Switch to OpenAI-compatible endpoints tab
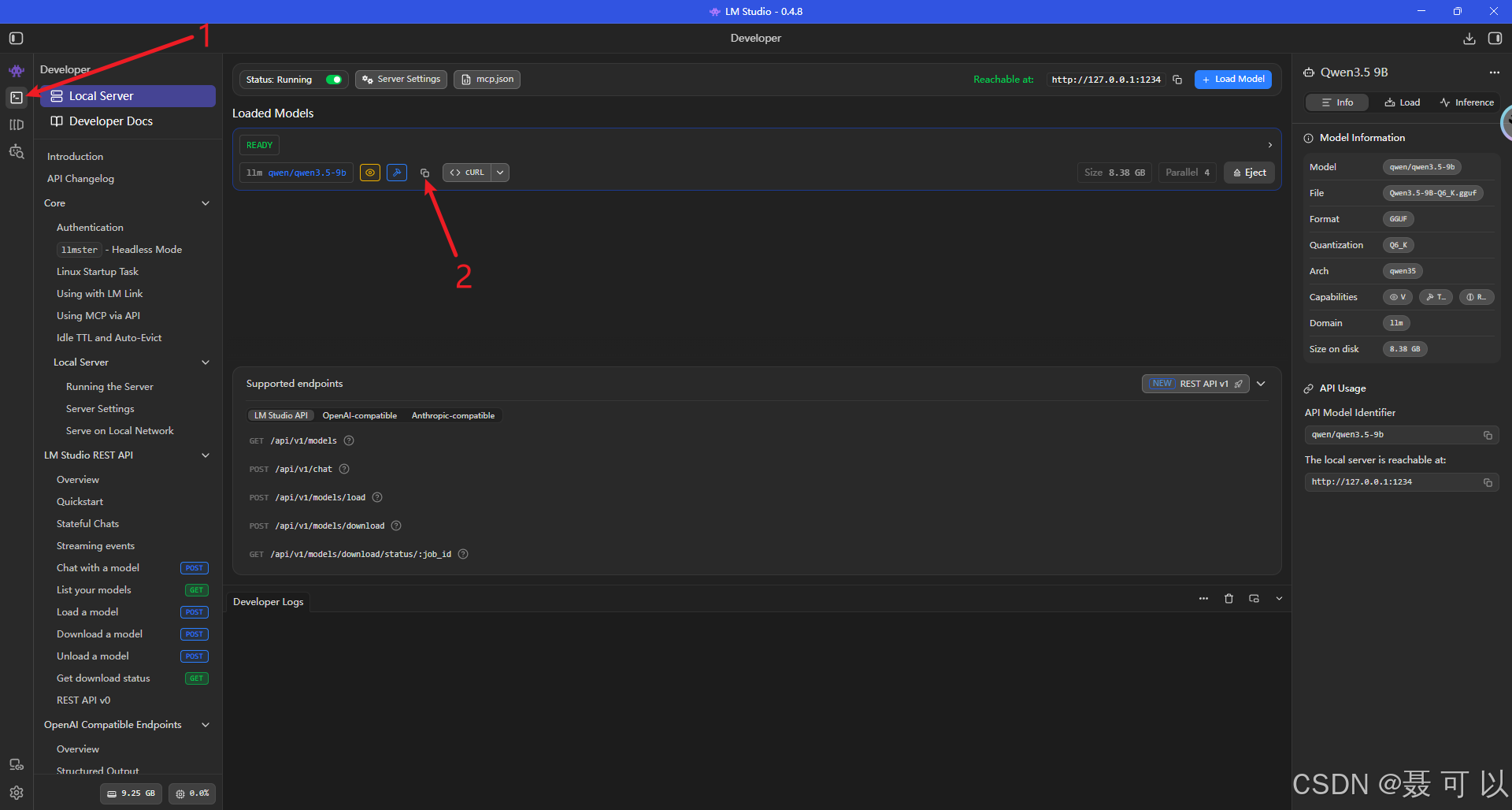Screen dimensions: 1512x810 pos(360,415)
